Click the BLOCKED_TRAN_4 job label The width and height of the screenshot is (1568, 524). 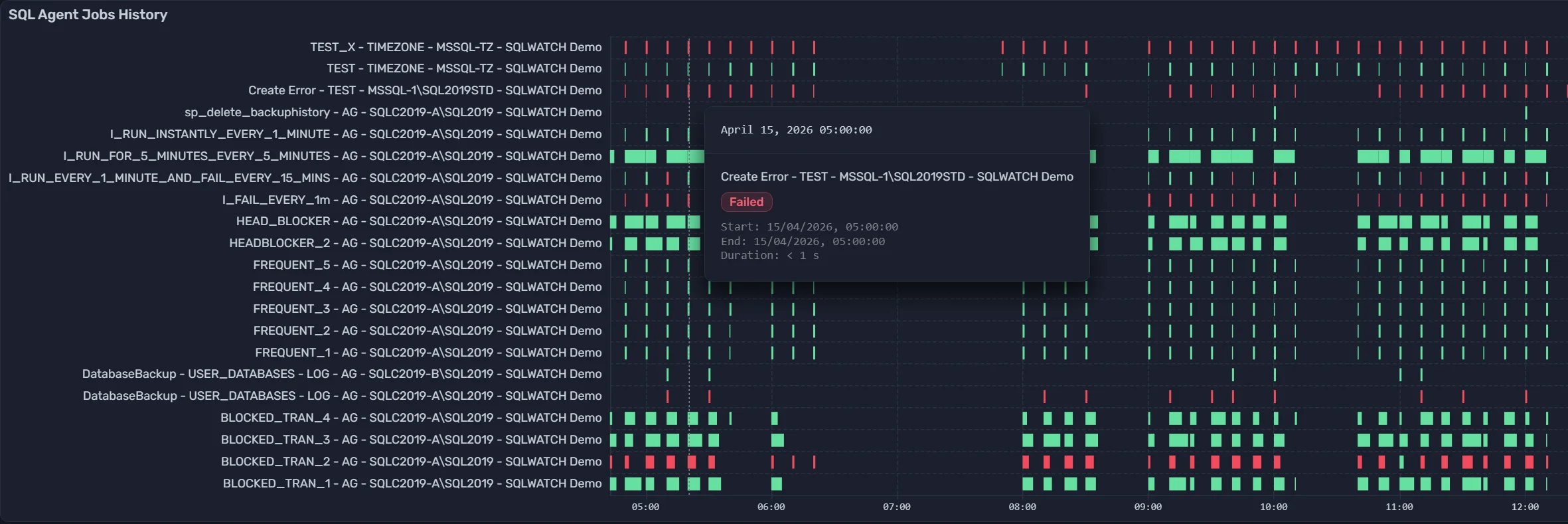pyautogui.click(x=411, y=418)
